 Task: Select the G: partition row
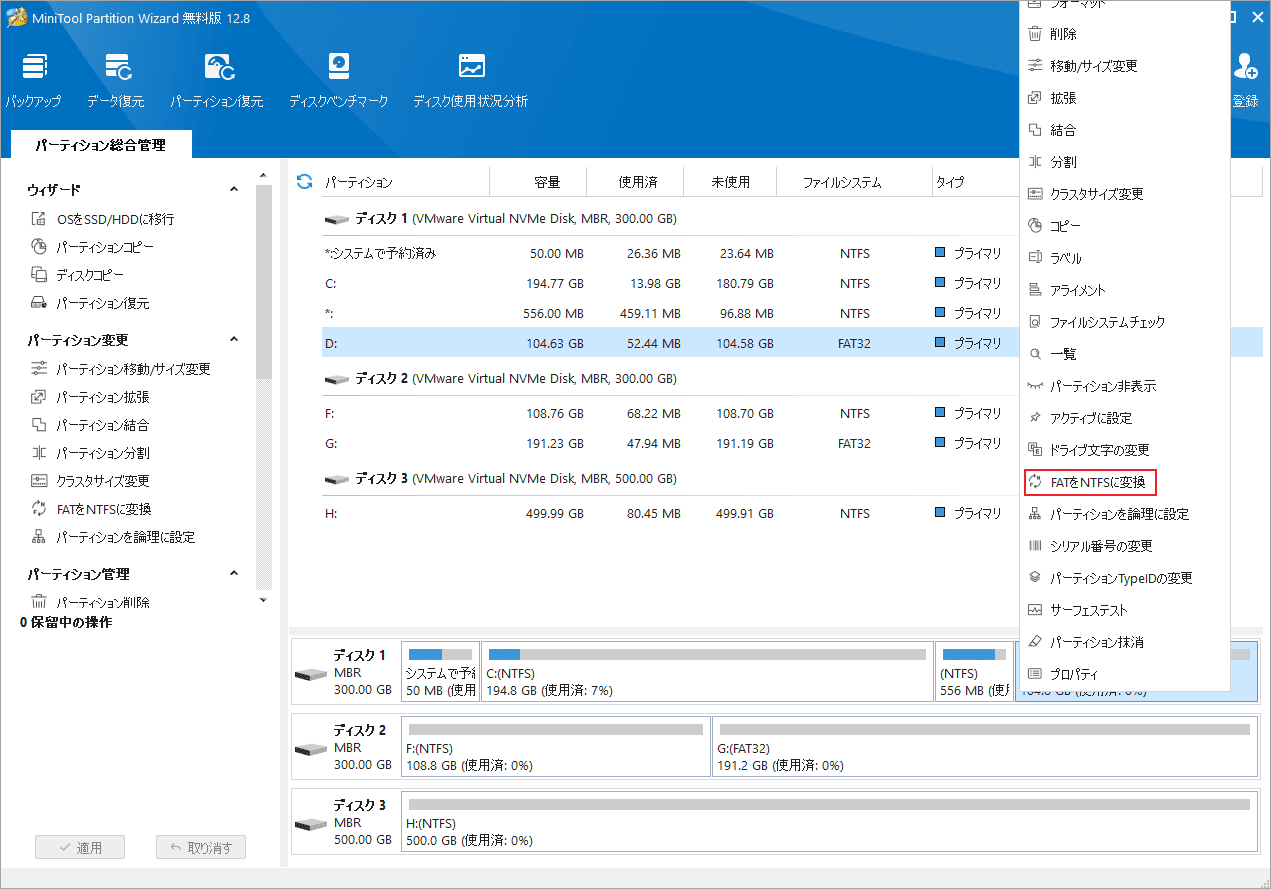click(x=670, y=443)
